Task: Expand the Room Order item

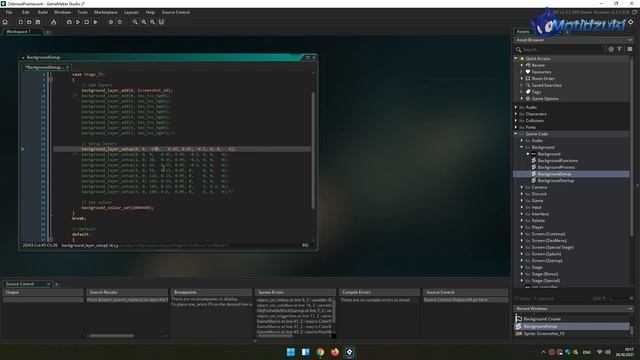Action: (522, 78)
